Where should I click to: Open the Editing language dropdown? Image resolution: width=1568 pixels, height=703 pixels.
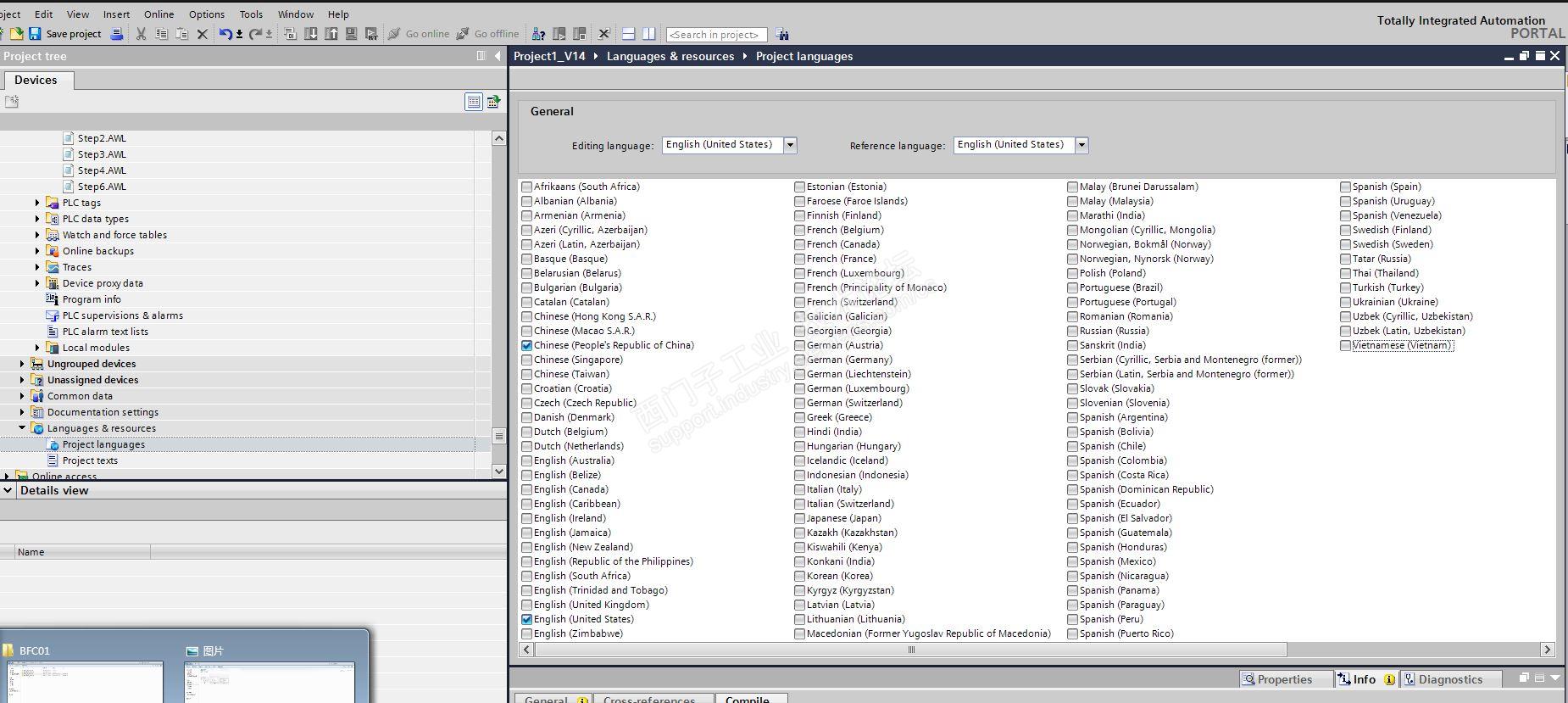click(x=790, y=145)
